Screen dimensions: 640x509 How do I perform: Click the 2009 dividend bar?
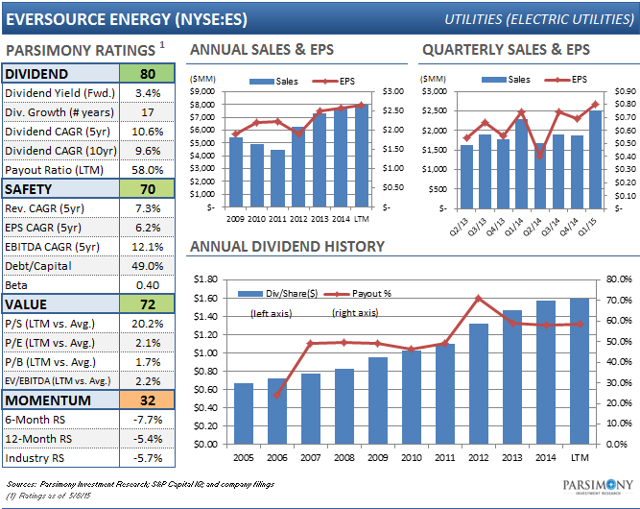tap(378, 401)
